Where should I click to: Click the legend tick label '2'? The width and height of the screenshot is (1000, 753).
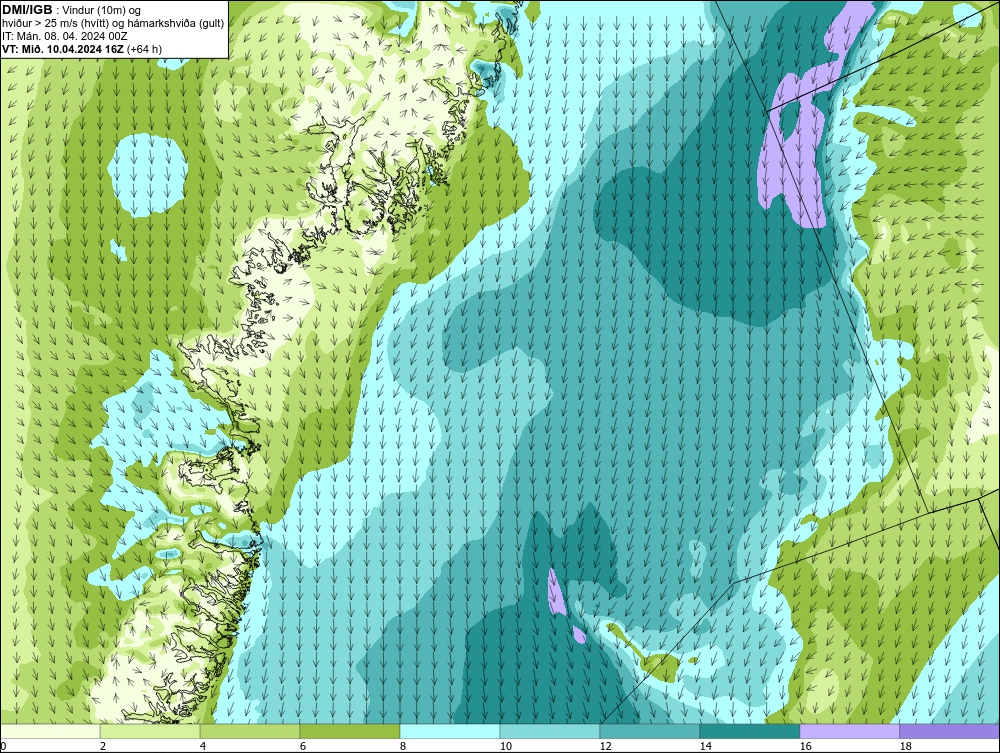pos(103,746)
